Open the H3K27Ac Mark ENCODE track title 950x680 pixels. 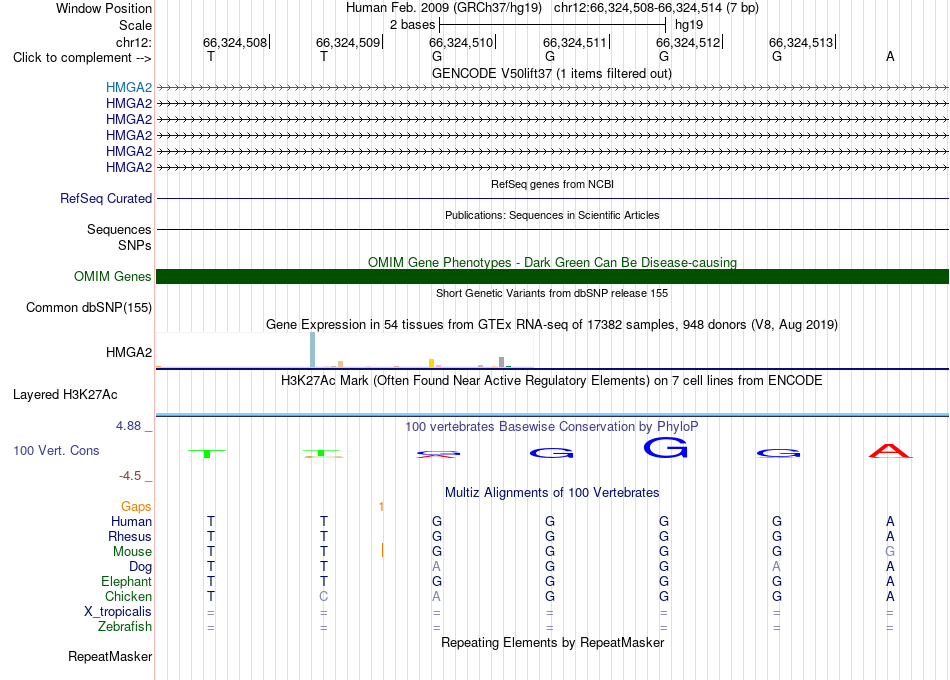(x=552, y=381)
